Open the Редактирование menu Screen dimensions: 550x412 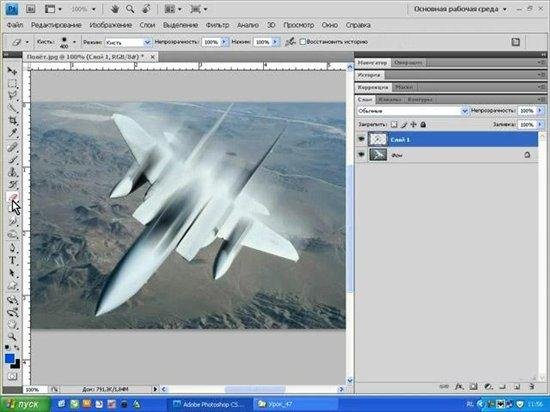click(x=56, y=25)
